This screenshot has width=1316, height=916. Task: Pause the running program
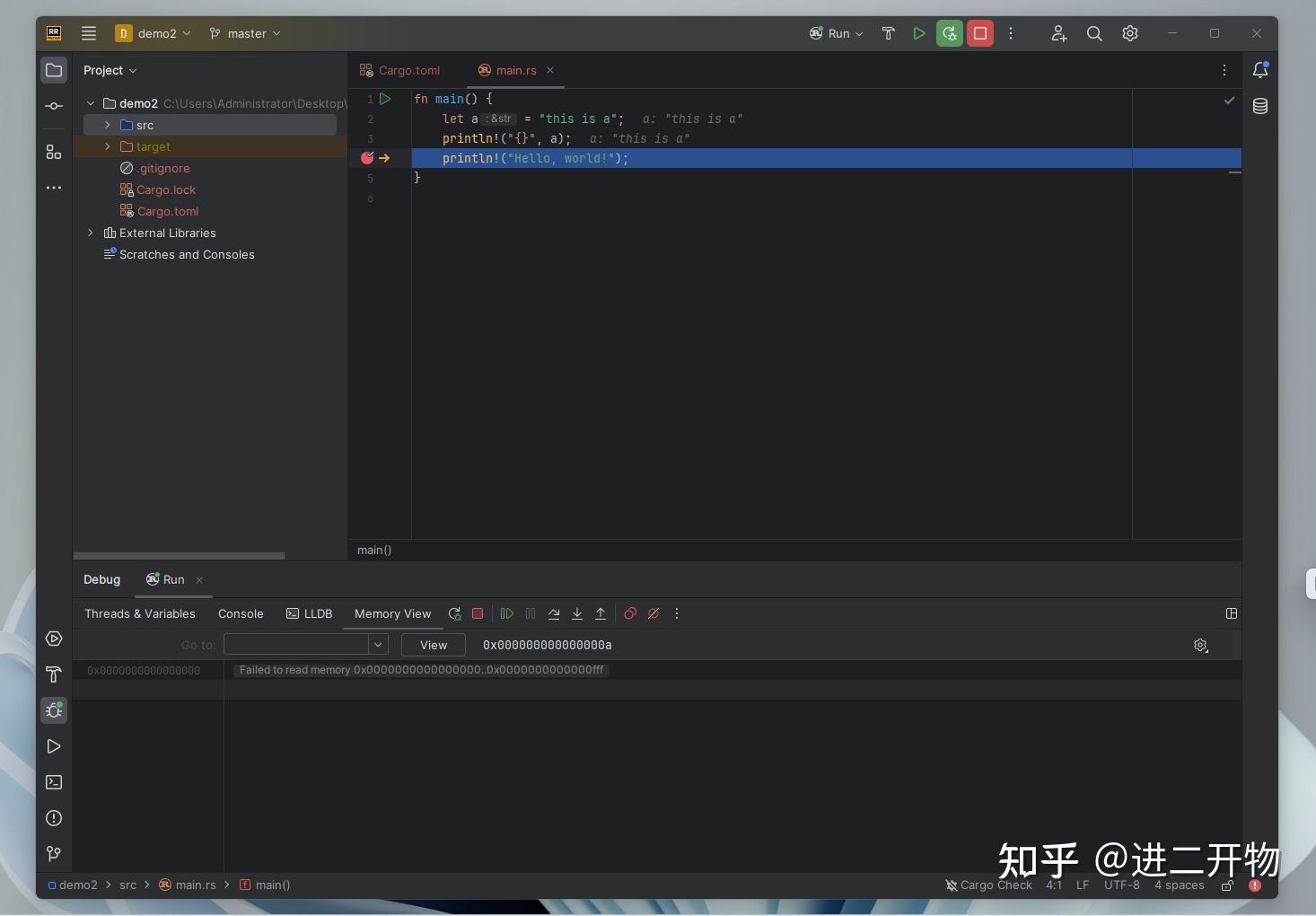[531, 614]
